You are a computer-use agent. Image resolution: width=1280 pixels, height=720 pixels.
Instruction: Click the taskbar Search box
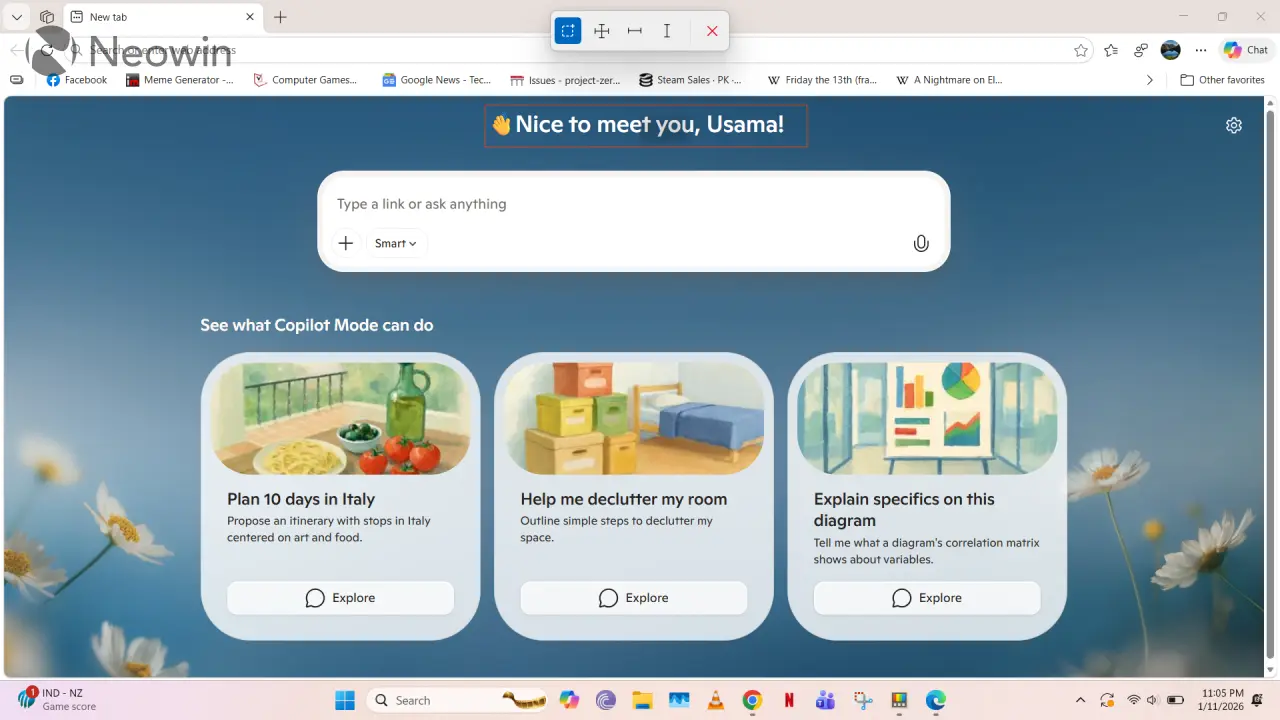(457, 700)
